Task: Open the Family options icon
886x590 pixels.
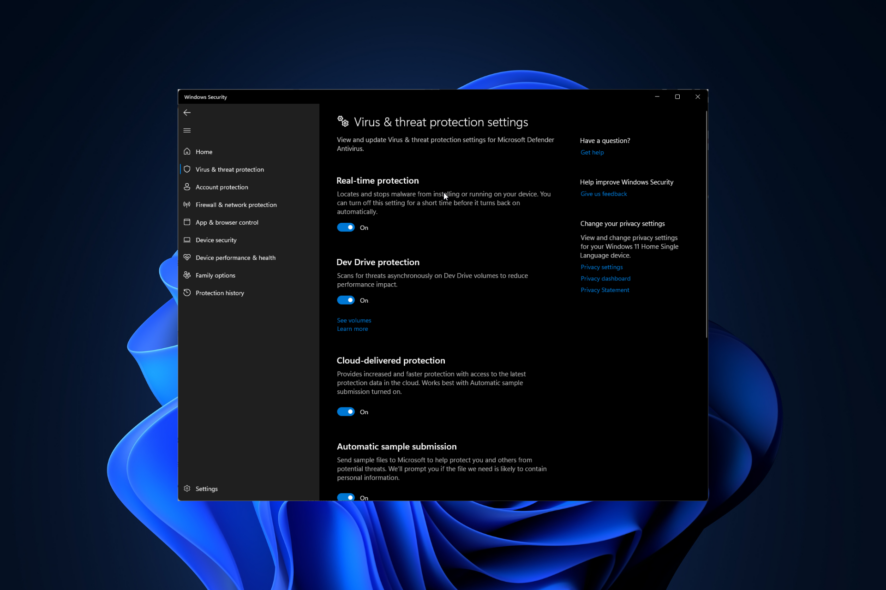Action: pyautogui.click(x=187, y=275)
